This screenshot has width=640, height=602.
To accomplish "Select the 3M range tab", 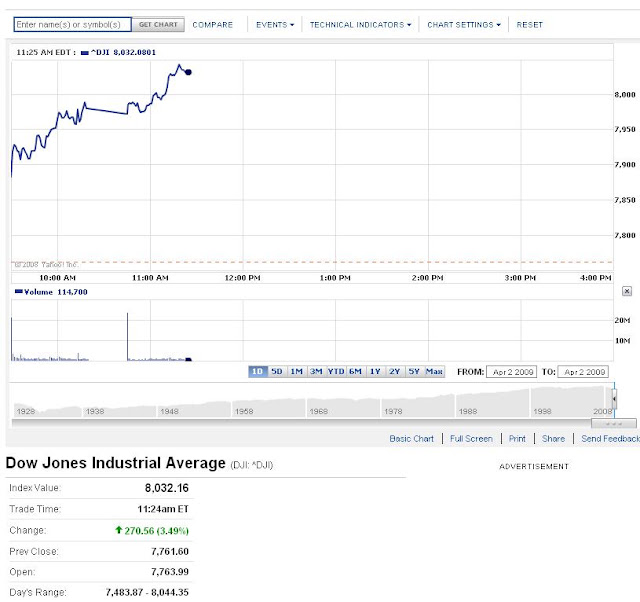I will [316, 371].
